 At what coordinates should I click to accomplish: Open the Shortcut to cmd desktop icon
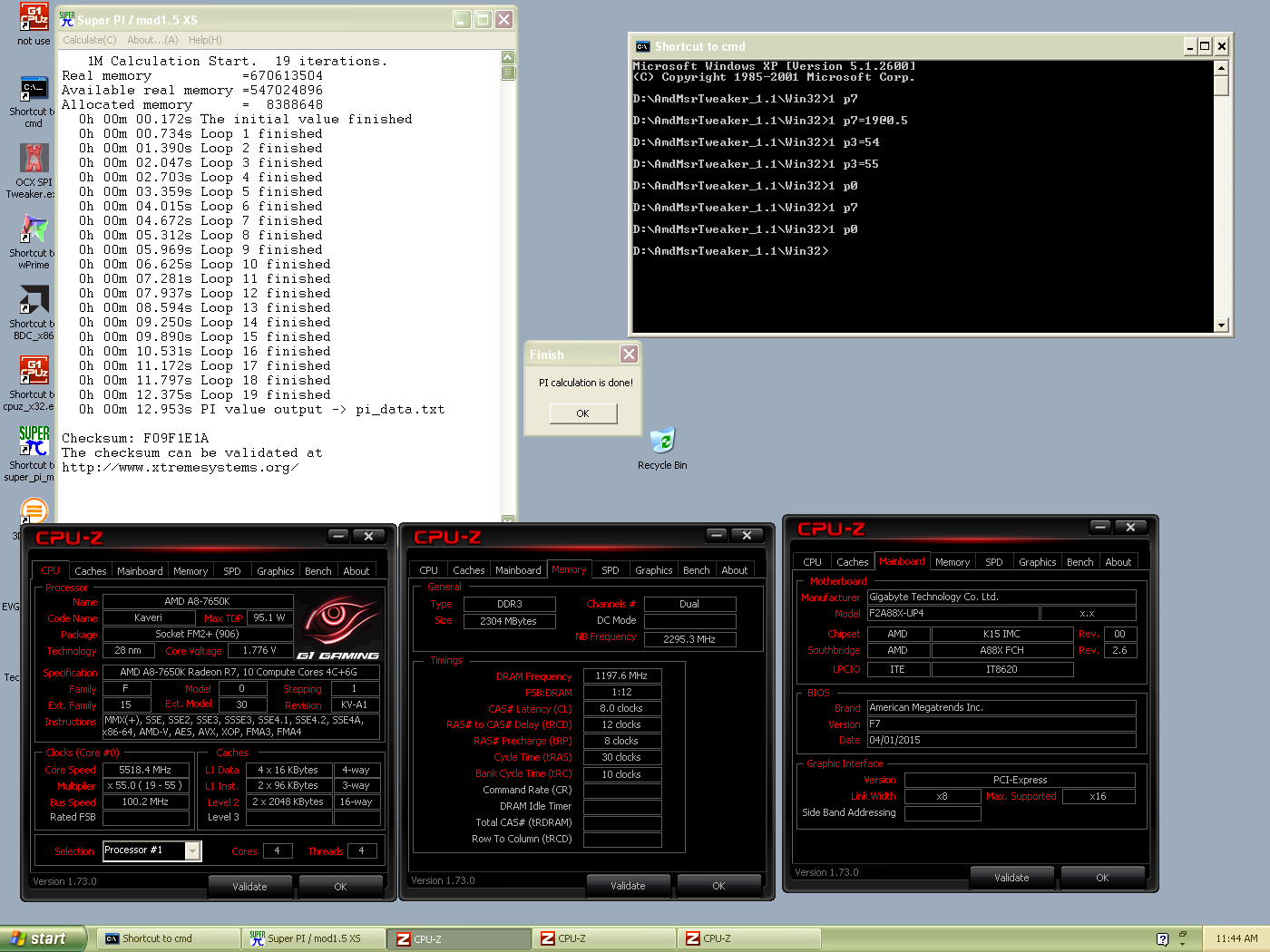click(x=34, y=102)
